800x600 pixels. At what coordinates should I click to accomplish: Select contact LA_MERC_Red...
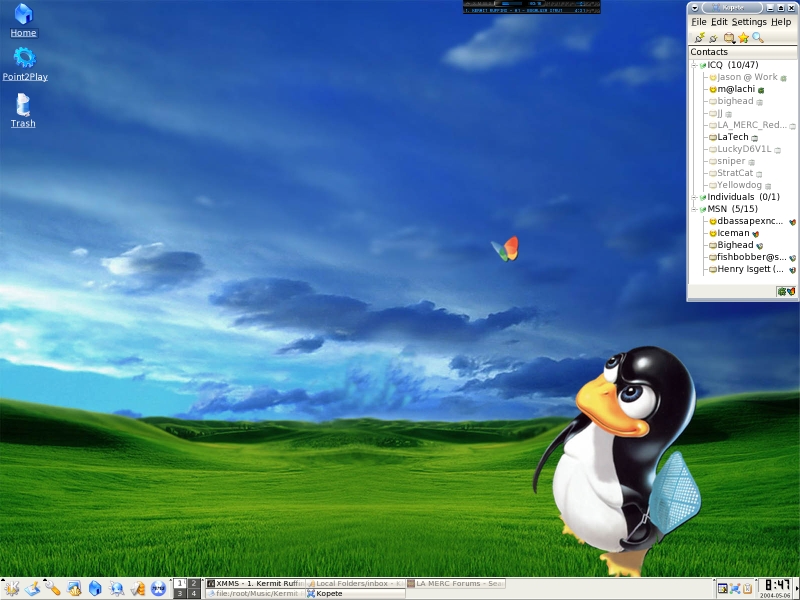[x=752, y=125]
